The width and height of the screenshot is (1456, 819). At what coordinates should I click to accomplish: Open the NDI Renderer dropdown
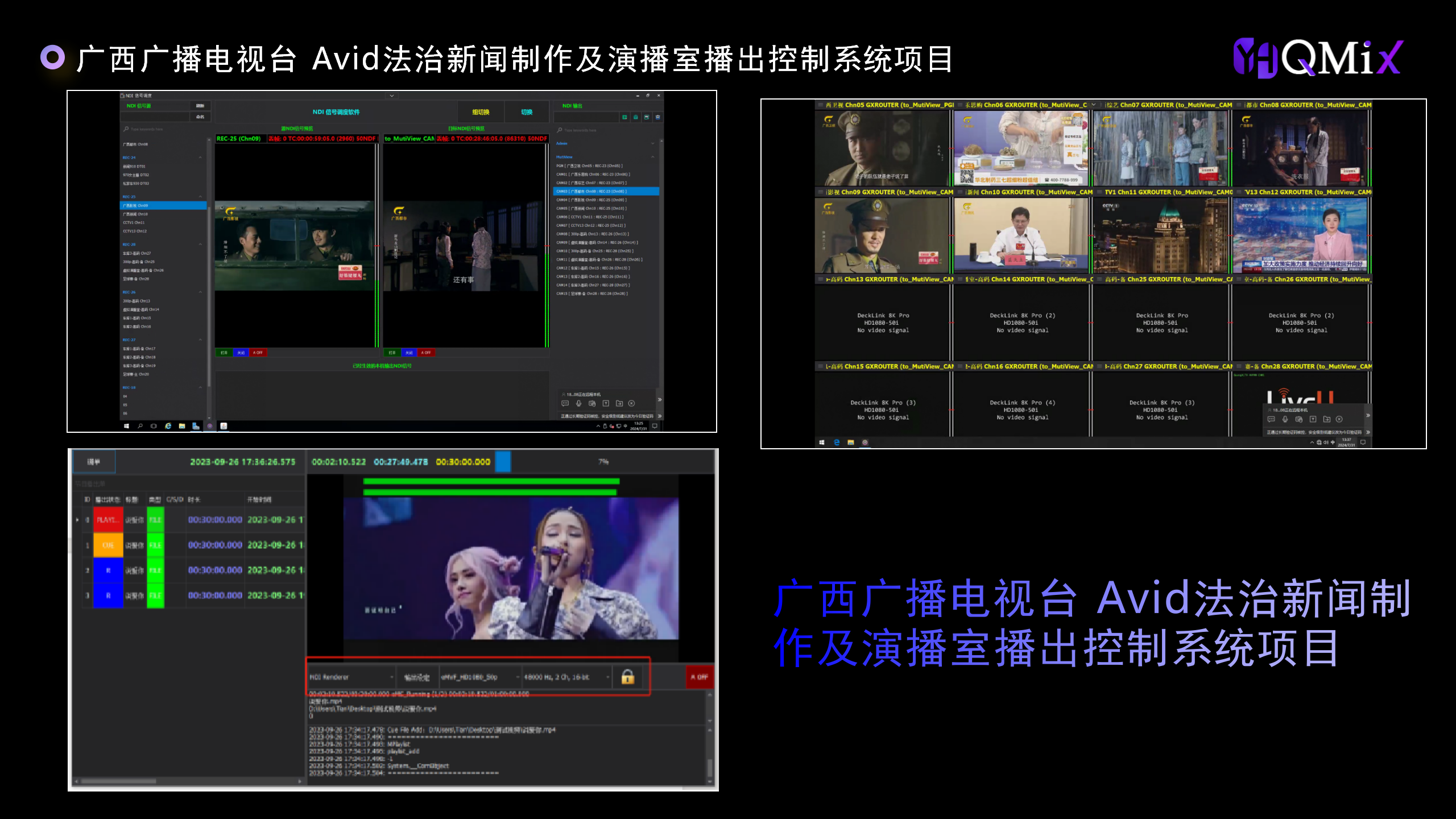click(x=351, y=677)
